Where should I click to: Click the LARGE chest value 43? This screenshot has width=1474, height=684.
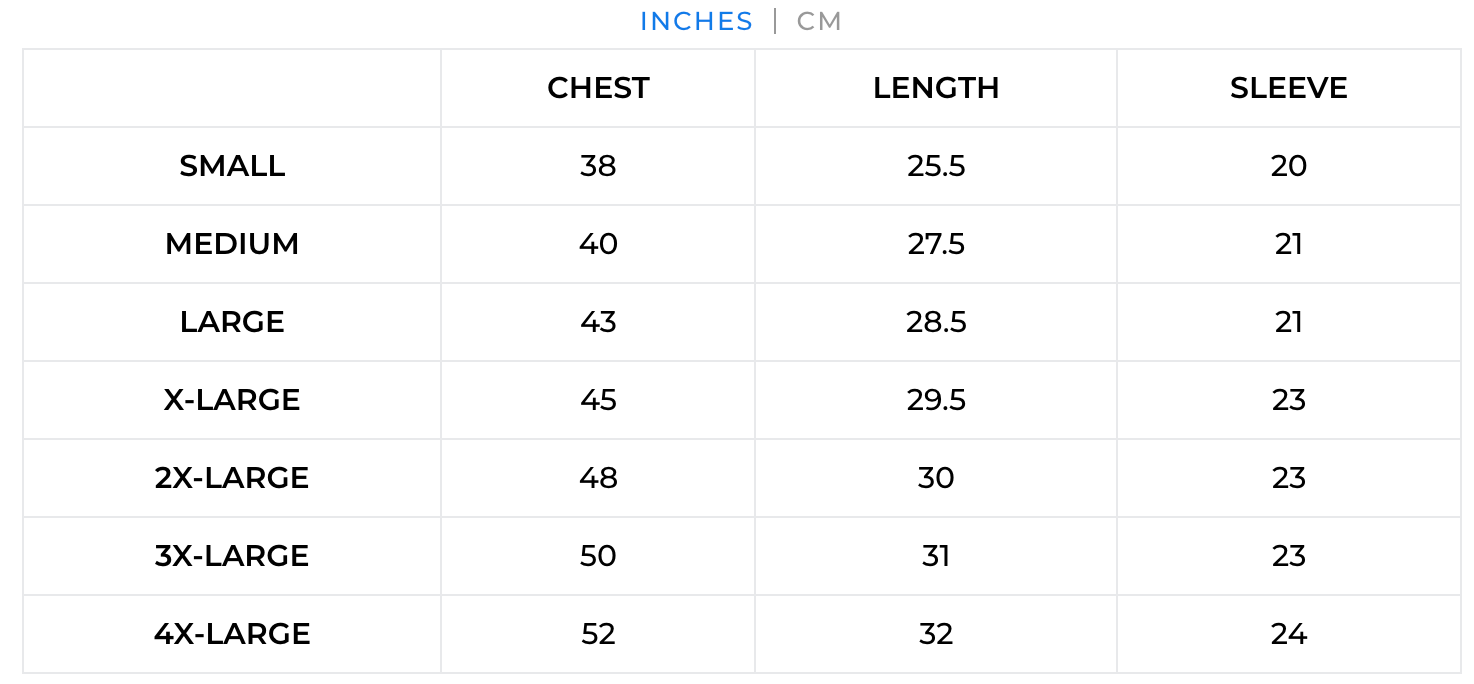[x=598, y=322]
